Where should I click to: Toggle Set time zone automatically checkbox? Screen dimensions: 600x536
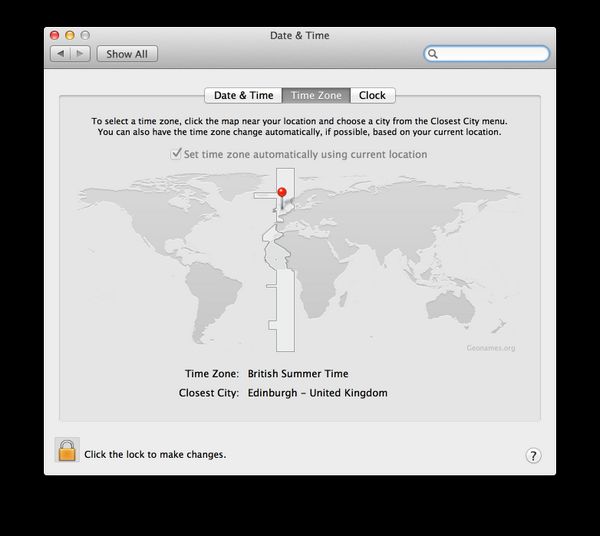175,154
